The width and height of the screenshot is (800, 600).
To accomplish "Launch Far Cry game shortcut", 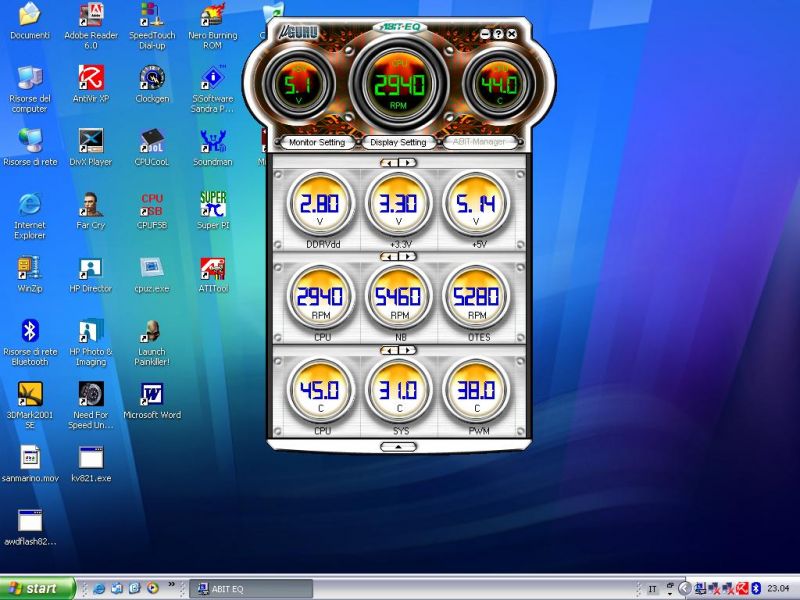I will 91,211.
